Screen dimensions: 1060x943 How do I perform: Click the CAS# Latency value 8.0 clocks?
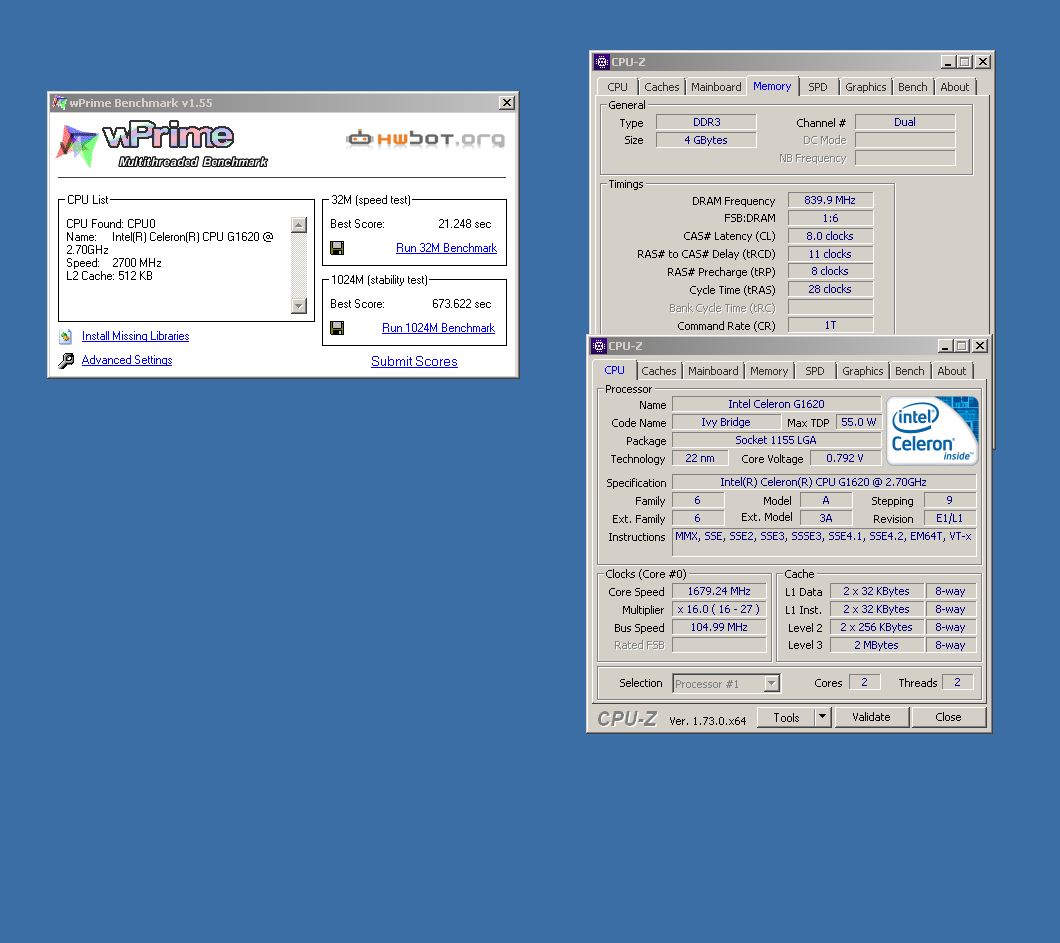[x=830, y=236]
